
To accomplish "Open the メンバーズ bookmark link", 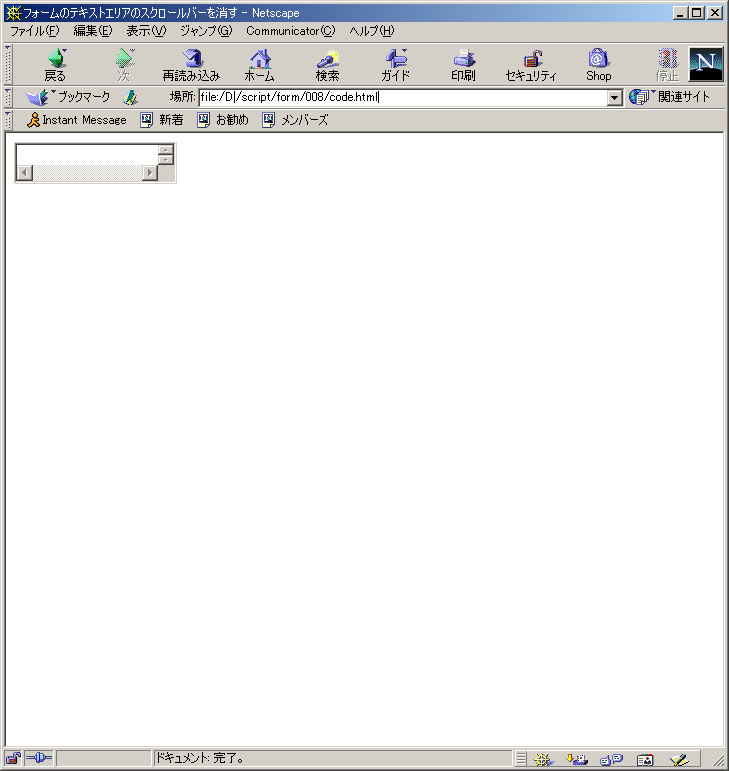I will click(x=295, y=120).
